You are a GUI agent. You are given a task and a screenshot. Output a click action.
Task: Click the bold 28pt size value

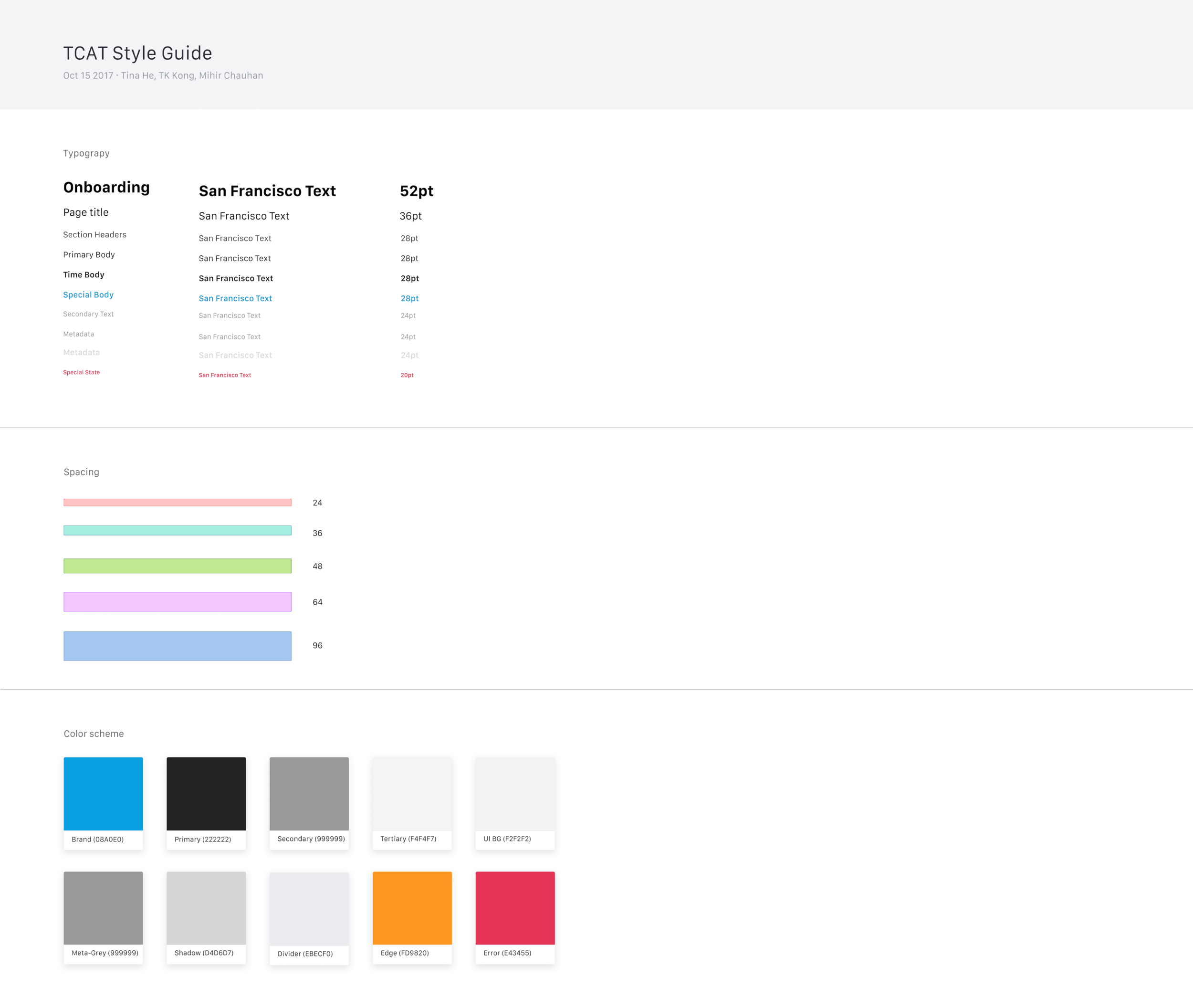[409, 278]
